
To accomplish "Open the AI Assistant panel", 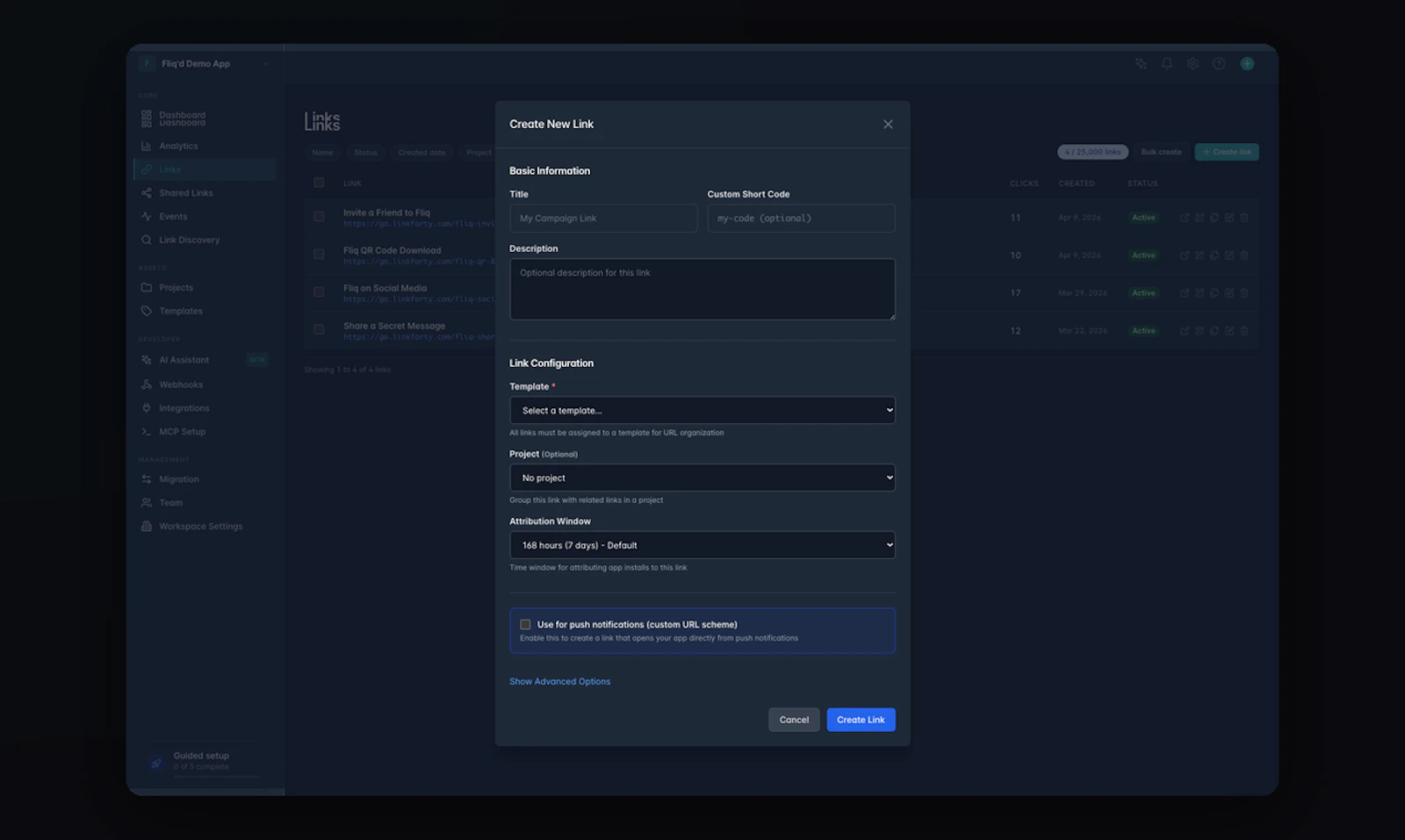I will (184, 359).
